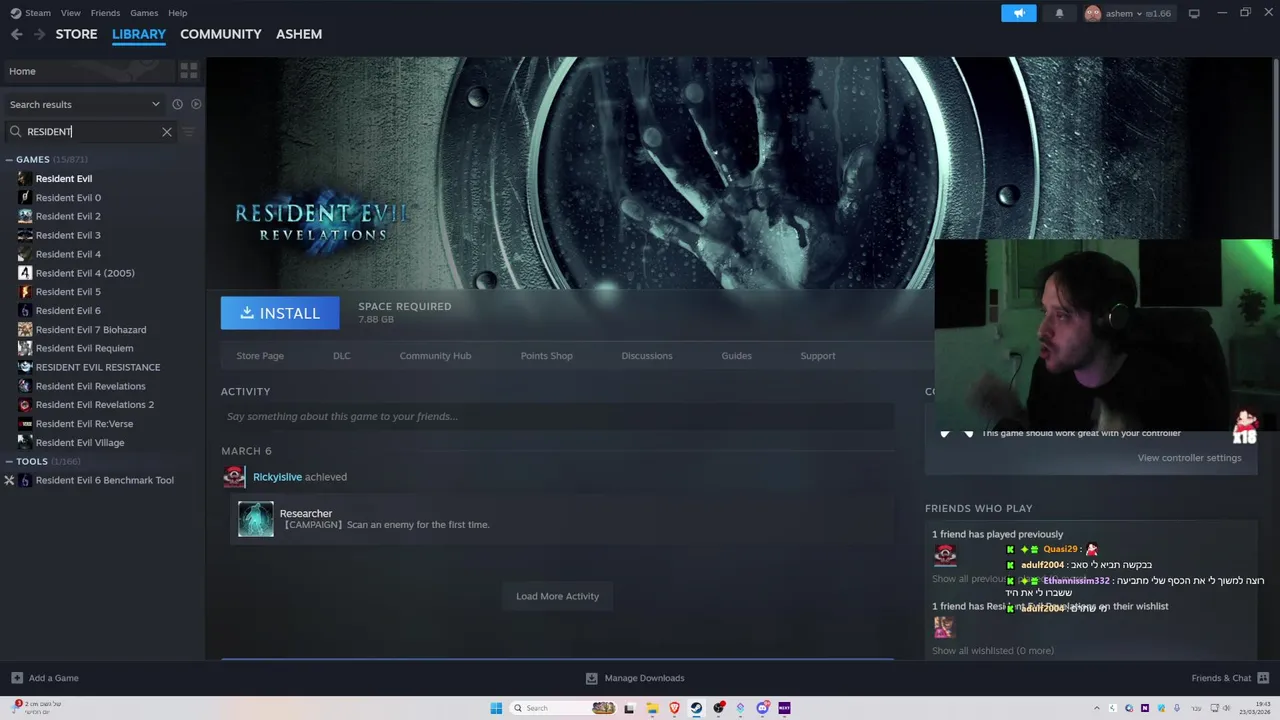
Task: Open the Help menu
Action: point(177,13)
